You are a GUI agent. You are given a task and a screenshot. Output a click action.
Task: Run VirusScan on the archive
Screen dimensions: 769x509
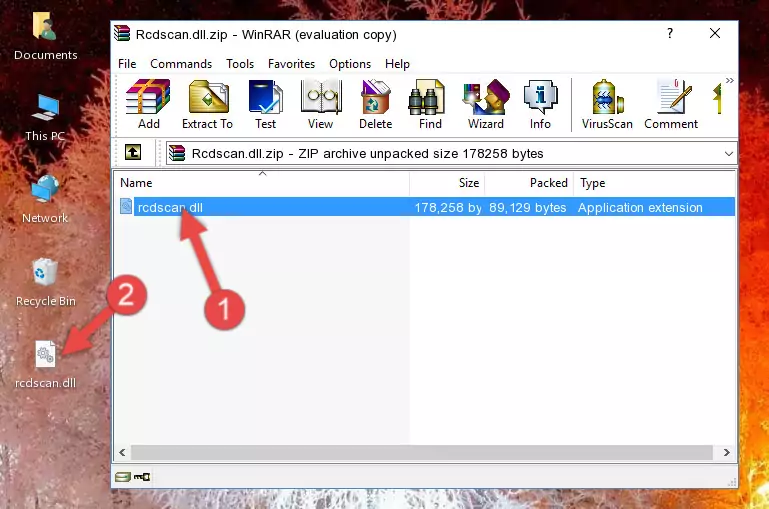607,104
